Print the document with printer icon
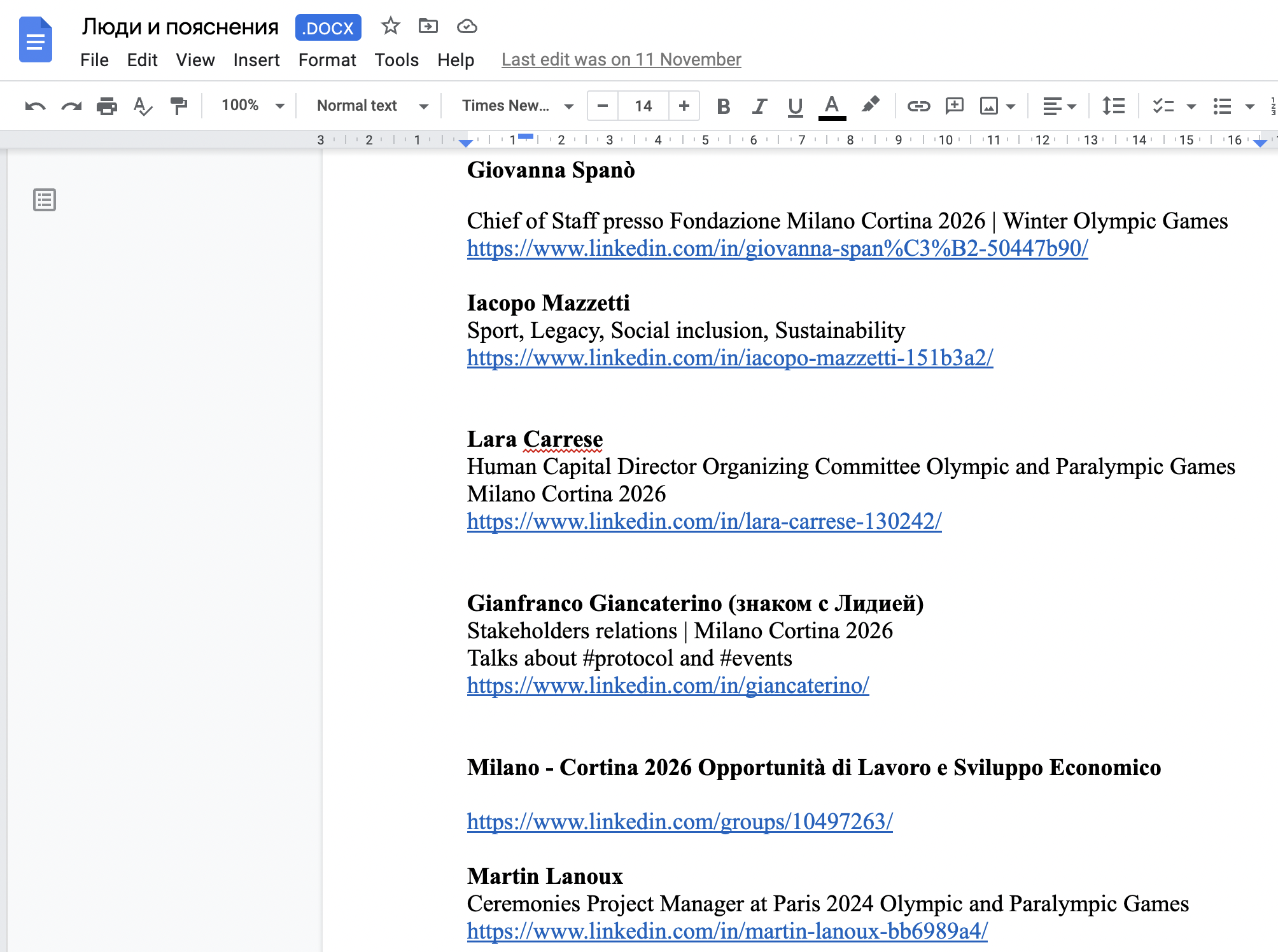 [x=107, y=106]
